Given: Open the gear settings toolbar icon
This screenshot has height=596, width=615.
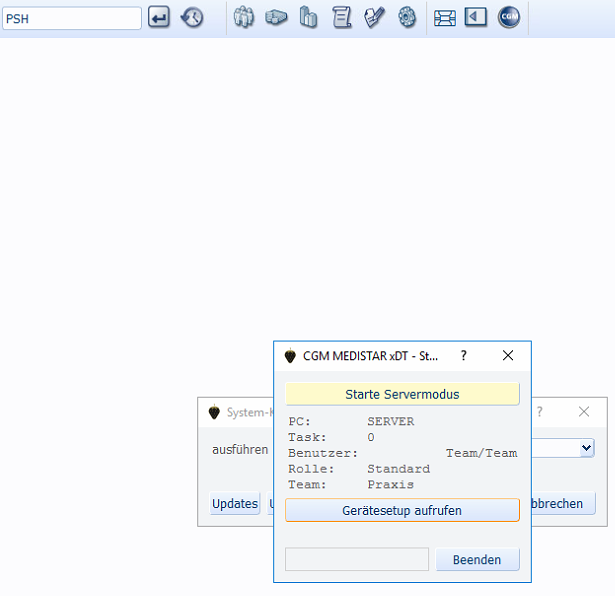Looking at the screenshot, I should coord(407,18).
